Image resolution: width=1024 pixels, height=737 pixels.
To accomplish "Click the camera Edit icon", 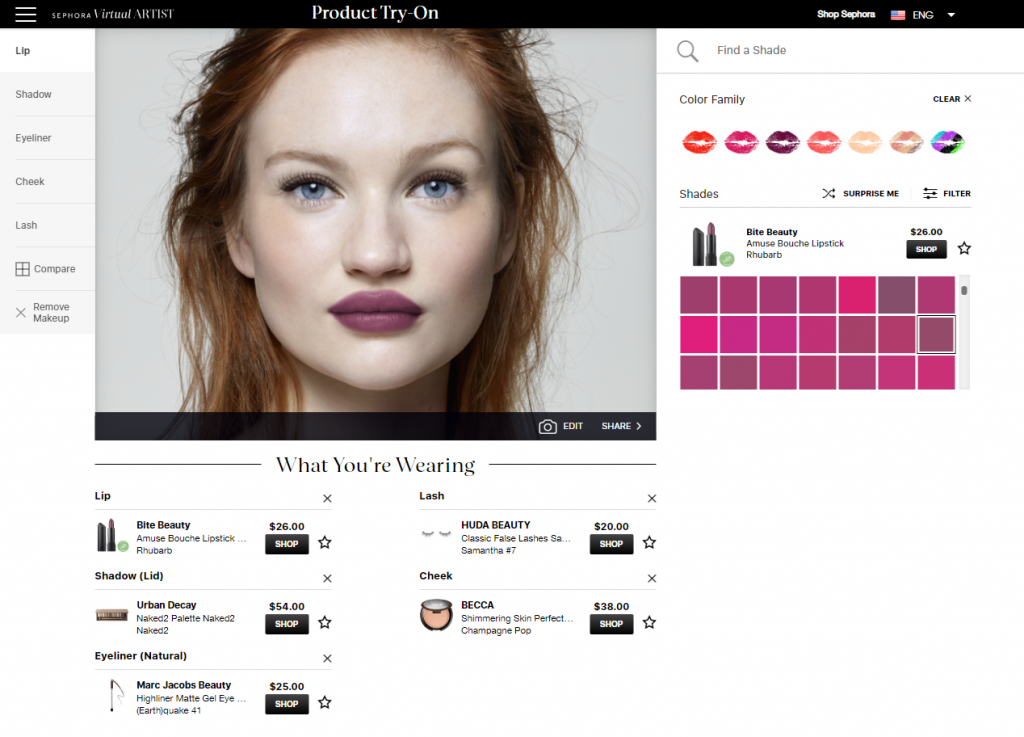I will [x=547, y=426].
